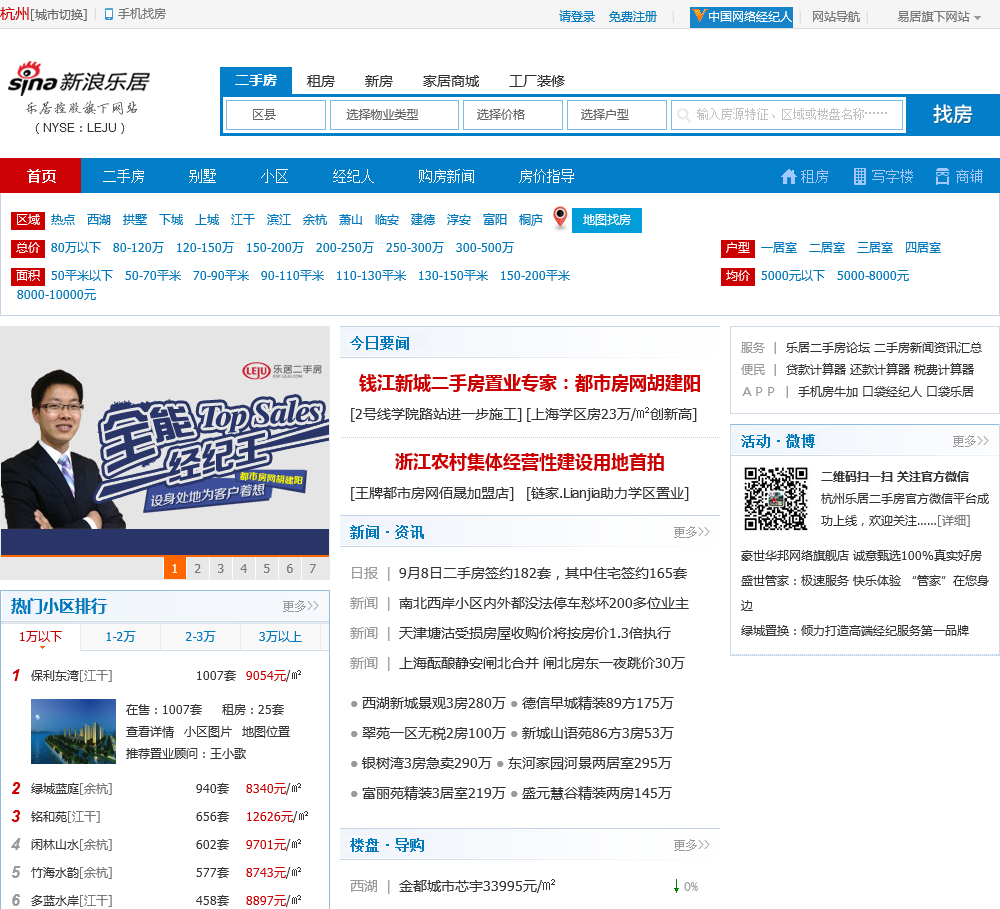The height and width of the screenshot is (909, 1000).
Task: Switch ranking to 1-2万 tab
Action: click(121, 637)
